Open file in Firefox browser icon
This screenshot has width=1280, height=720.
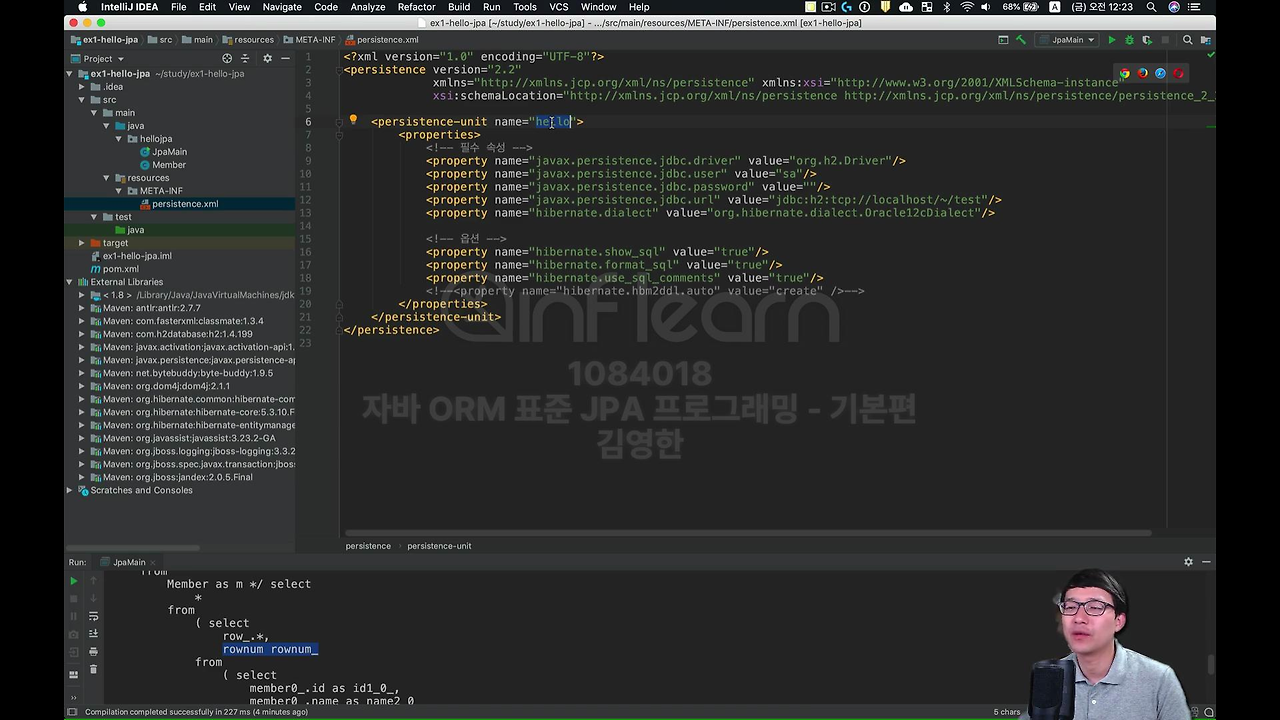1143,73
